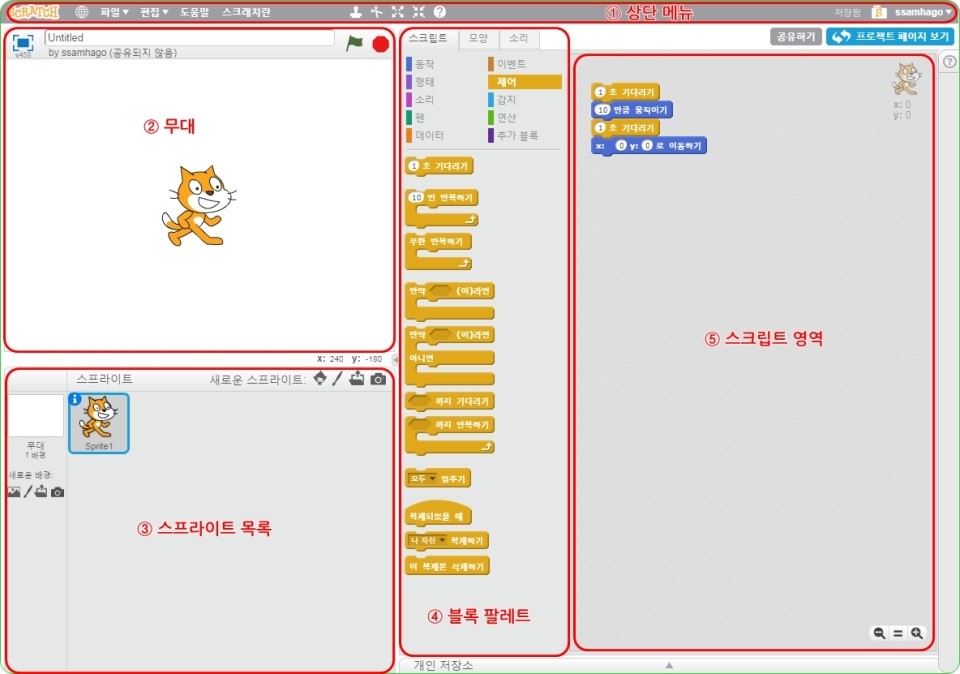Select the 소리 block category in palette
Viewport: 960px width, 674px height.
coord(425,99)
